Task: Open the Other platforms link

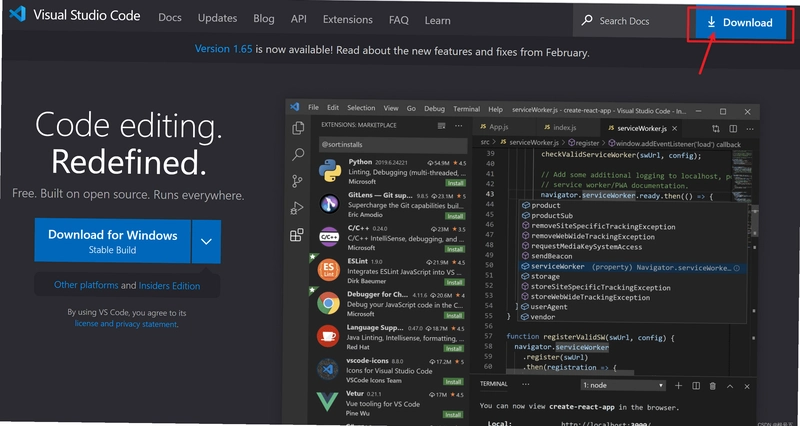Action: 86,285
